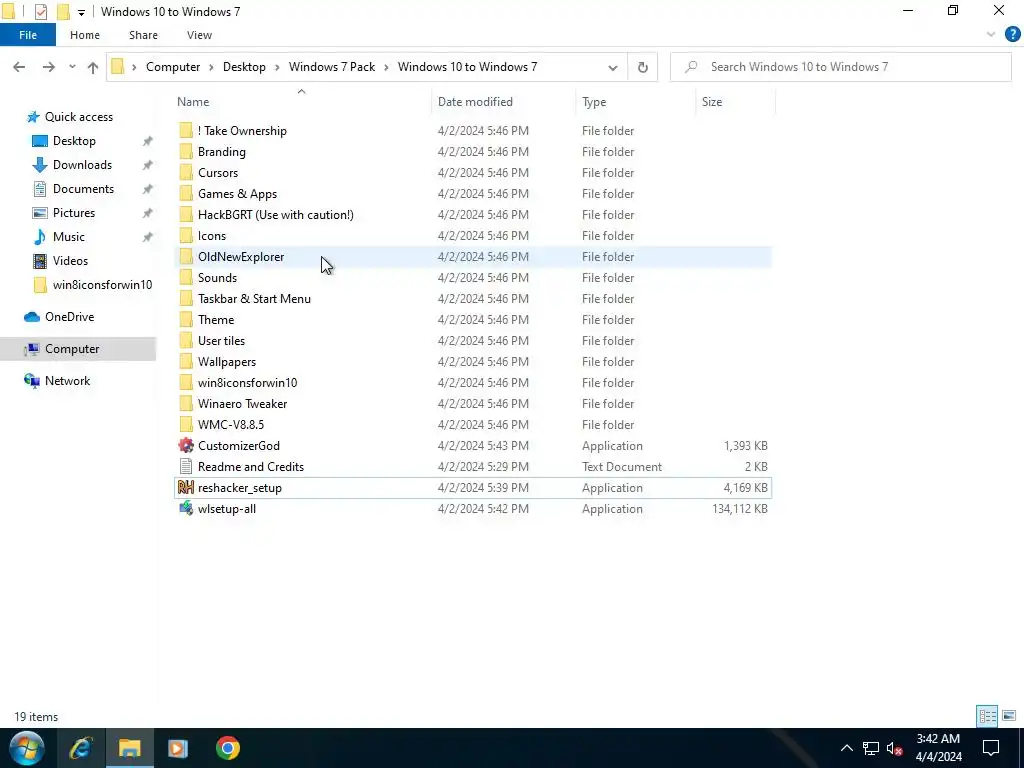Show hidden tray icons chevron
This screenshot has width=1024, height=768.
click(x=846, y=748)
